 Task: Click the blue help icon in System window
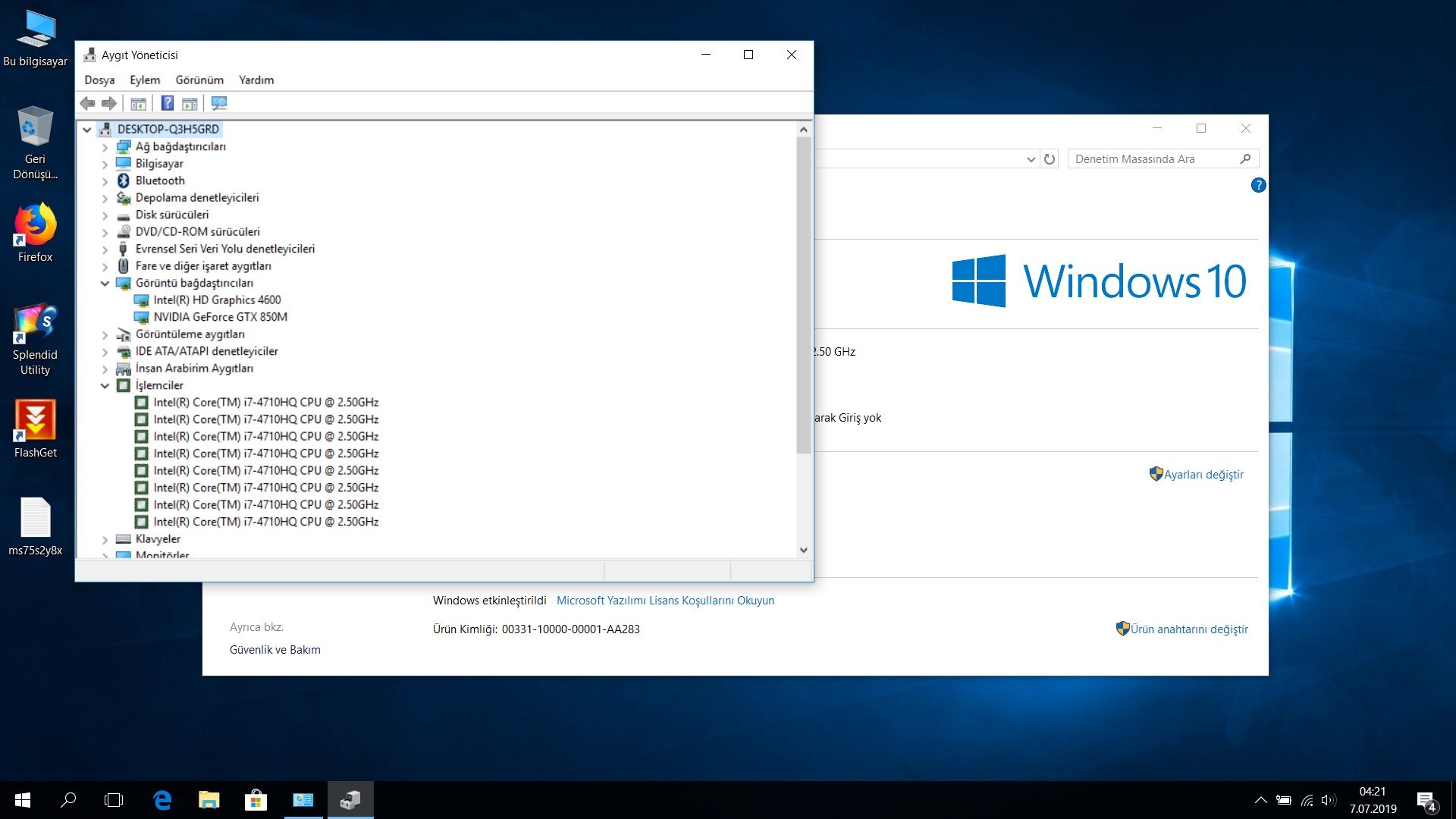coord(1258,185)
